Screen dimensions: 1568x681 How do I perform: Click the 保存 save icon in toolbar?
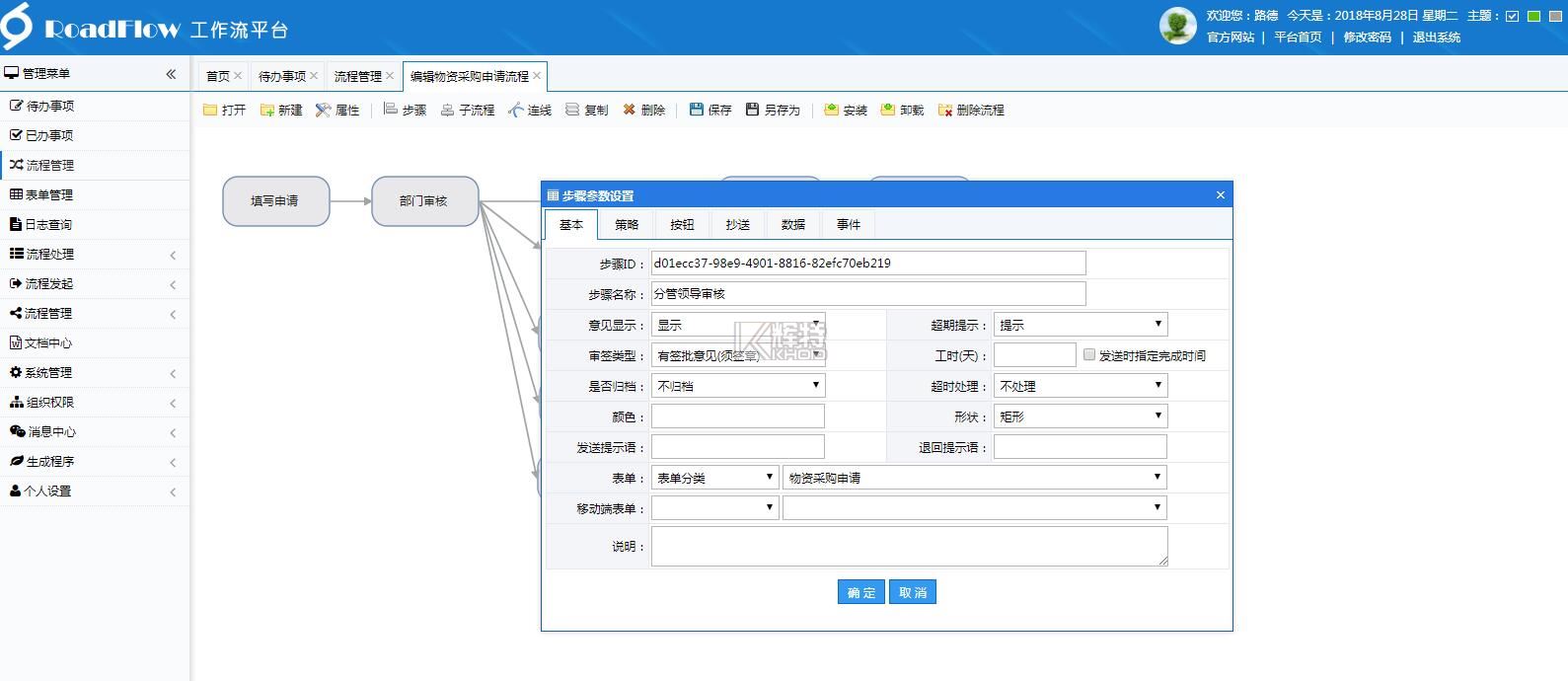tap(697, 110)
